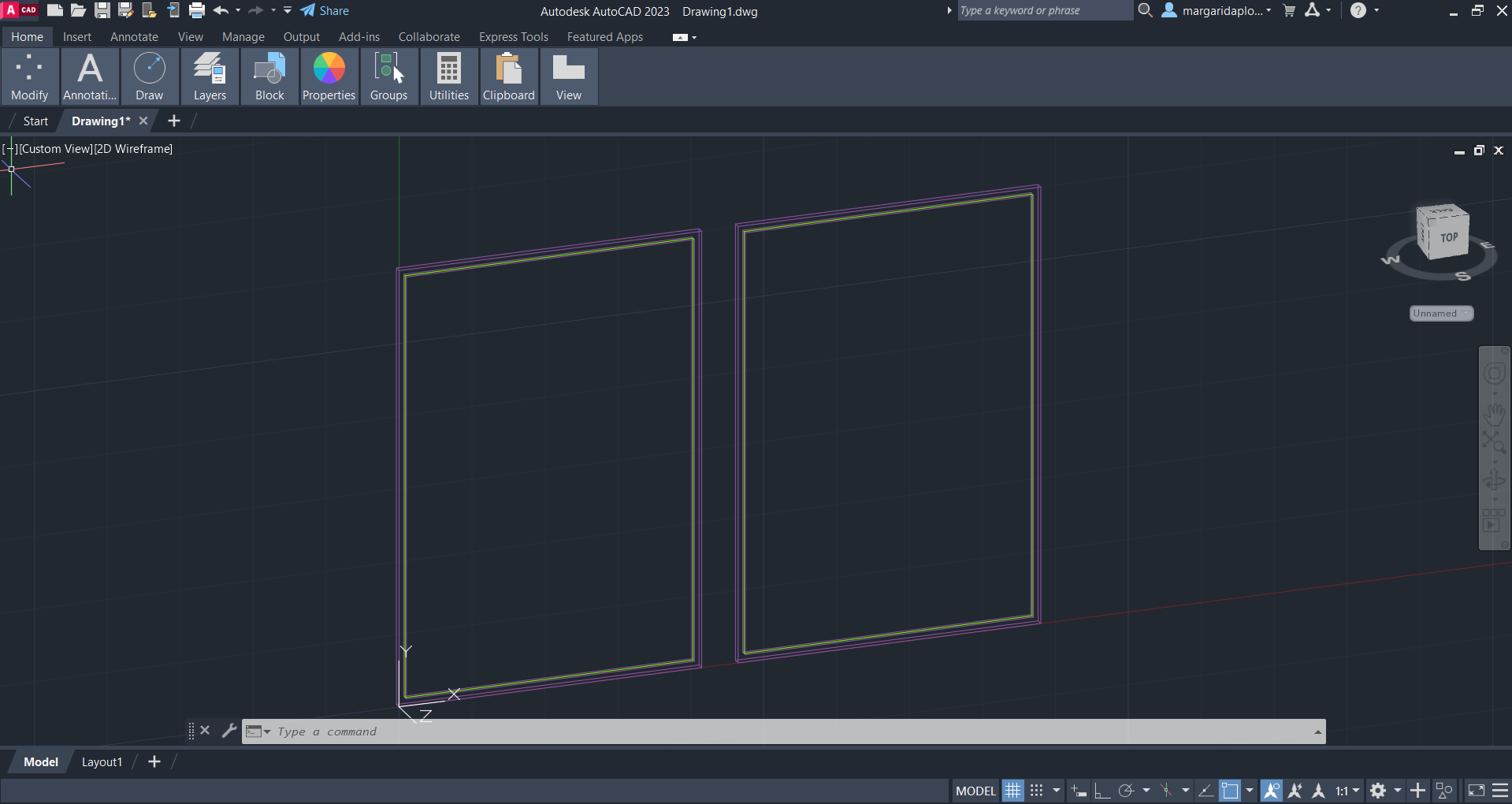Open the Draw tools panel
Viewport: 1512px width, 804px height.
tap(149, 76)
